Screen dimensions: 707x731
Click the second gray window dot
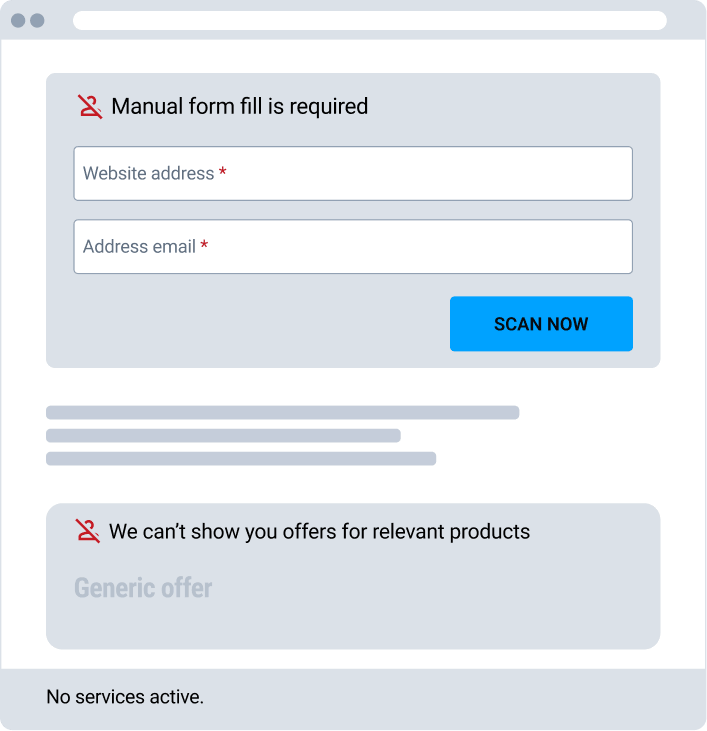pos(37,21)
